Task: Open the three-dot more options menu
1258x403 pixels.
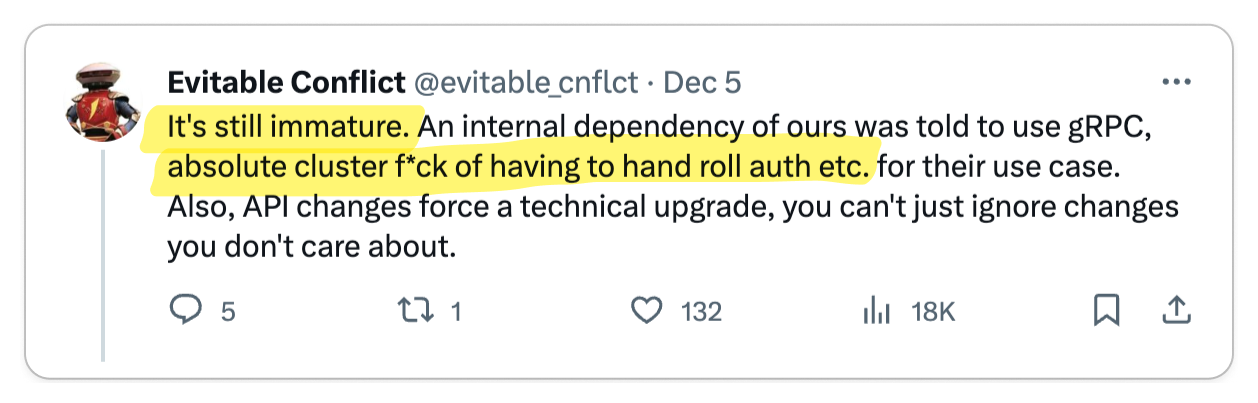Action: [1173, 82]
